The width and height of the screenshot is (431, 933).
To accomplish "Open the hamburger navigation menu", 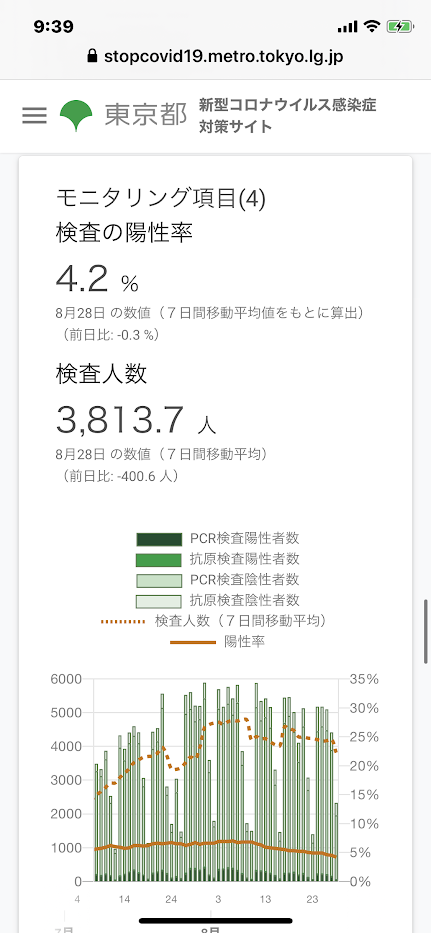I will tap(34, 115).
